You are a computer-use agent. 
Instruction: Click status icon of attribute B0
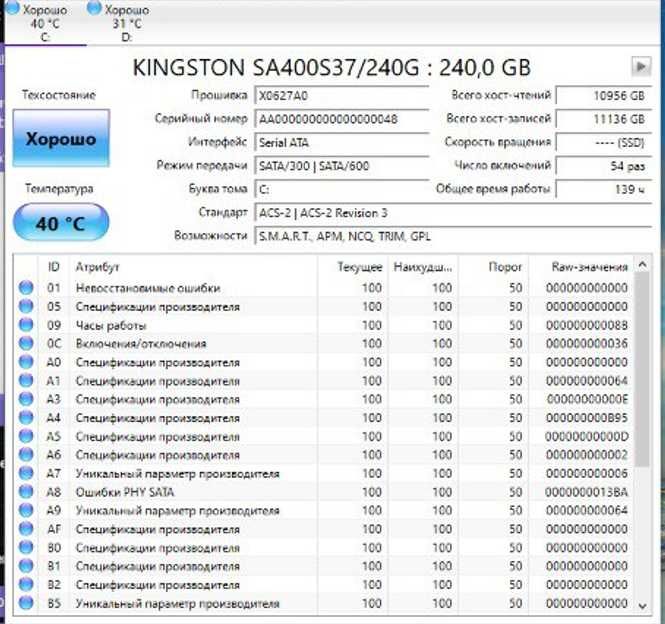pyautogui.click(x=26, y=548)
